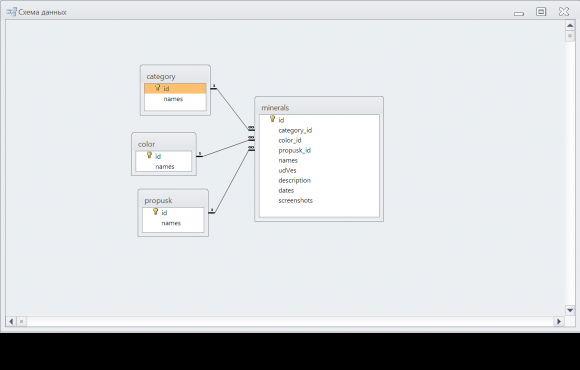Click the key icon in category table
The width and height of the screenshot is (580, 370).
point(157,88)
